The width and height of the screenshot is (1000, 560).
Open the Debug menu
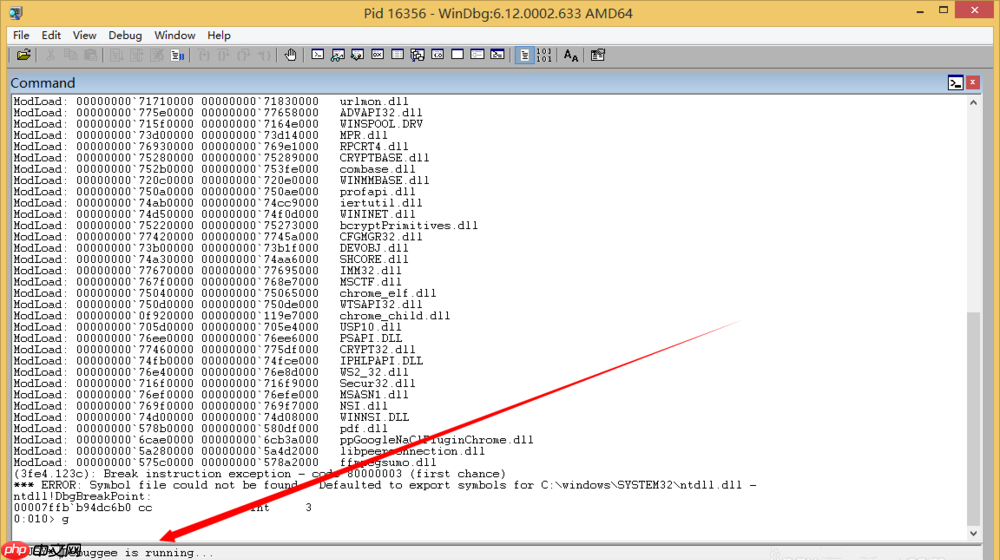(x=125, y=36)
